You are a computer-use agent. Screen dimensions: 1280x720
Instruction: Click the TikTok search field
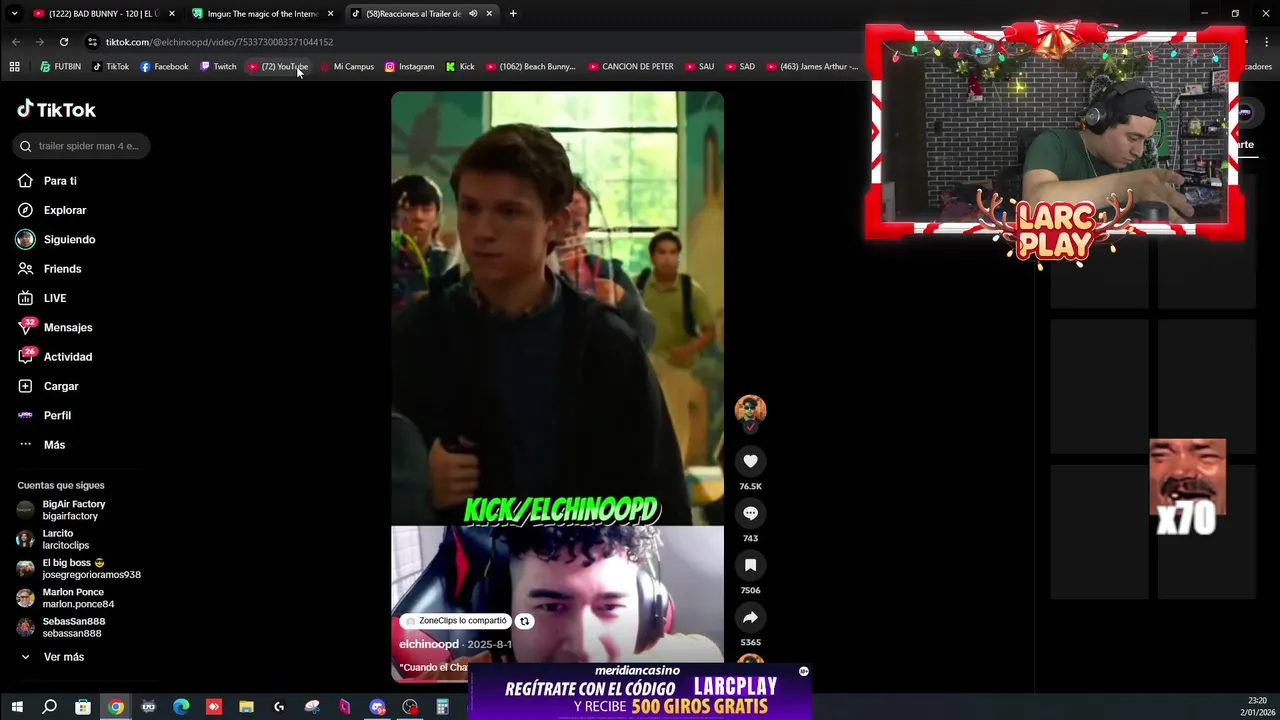pos(82,146)
